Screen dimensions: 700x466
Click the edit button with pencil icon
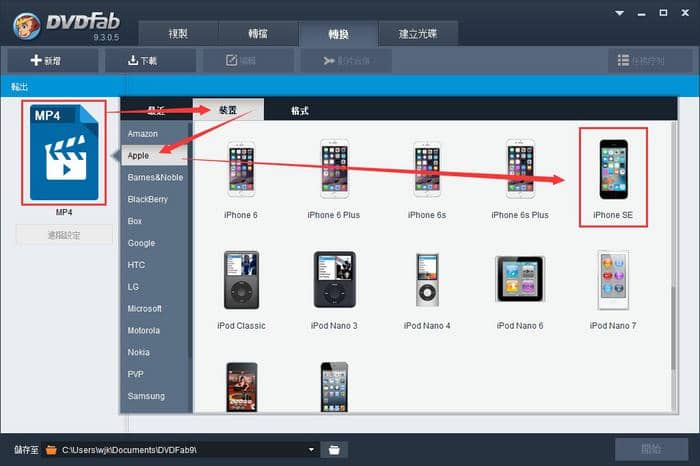(248, 60)
